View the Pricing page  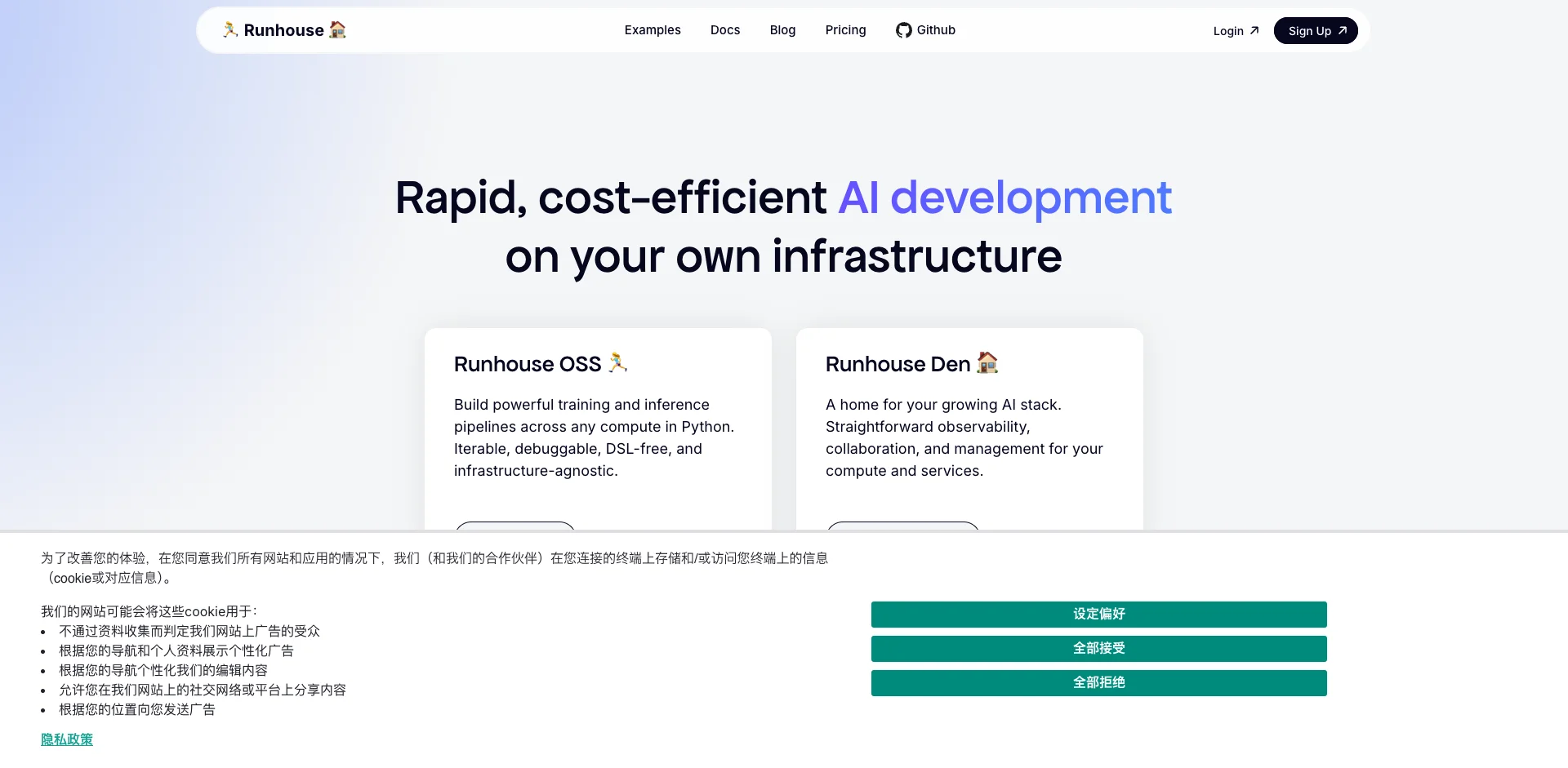[x=845, y=30]
